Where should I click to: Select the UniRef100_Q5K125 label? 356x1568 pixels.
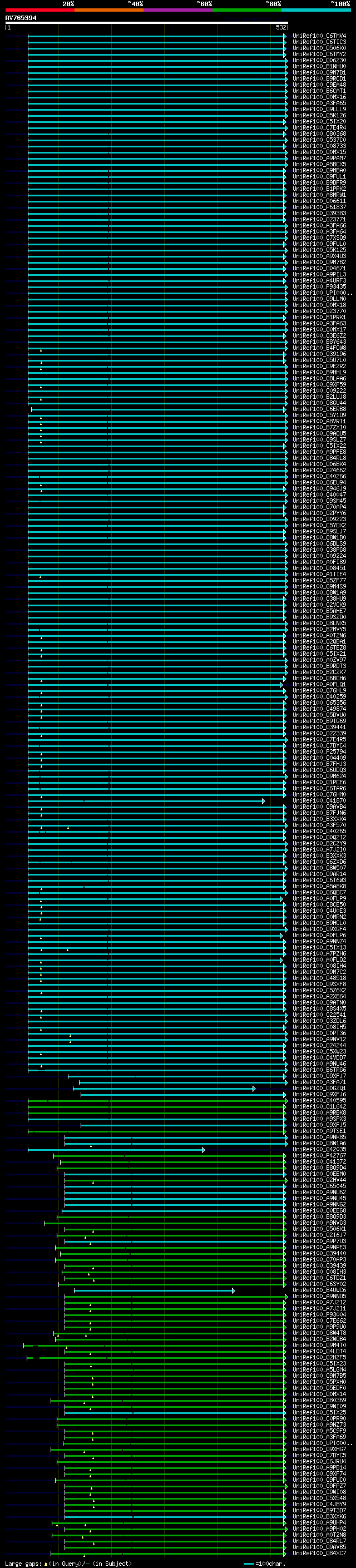point(319,250)
